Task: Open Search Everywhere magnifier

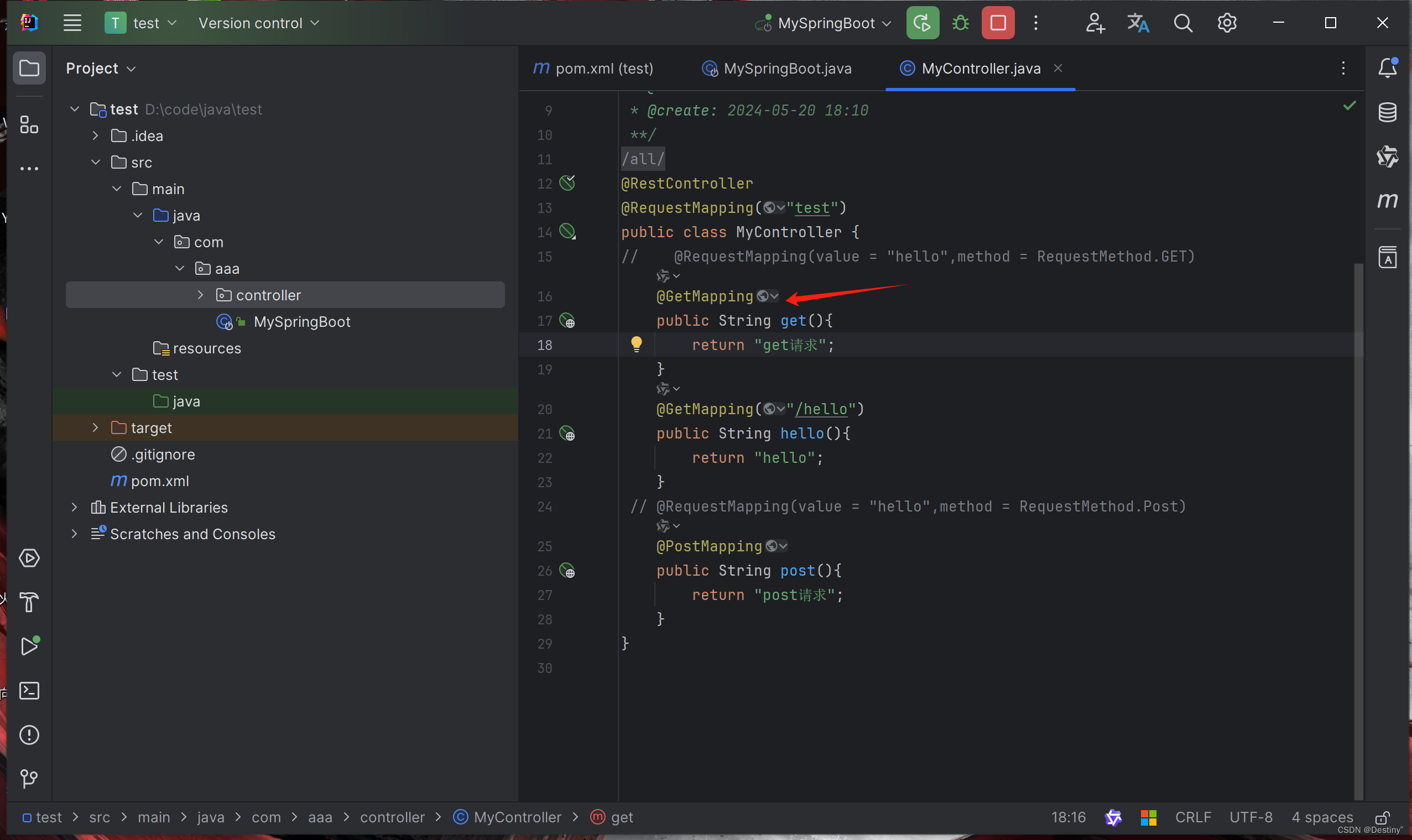Action: [1183, 23]
